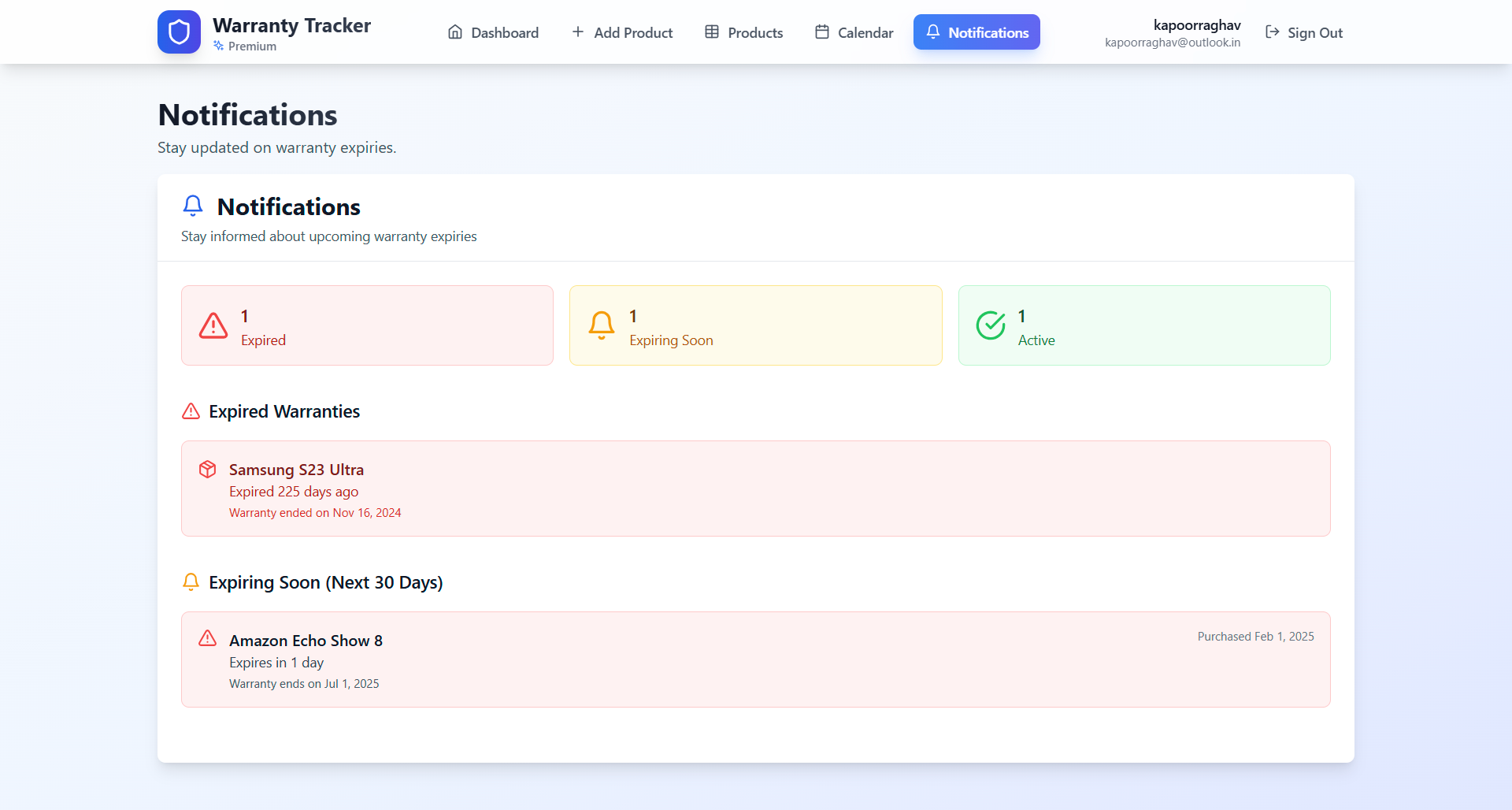Click the kapoorraghav username
This screenshot has width=1512, height=810.
pyautogui.click(x=1197, y=25)
